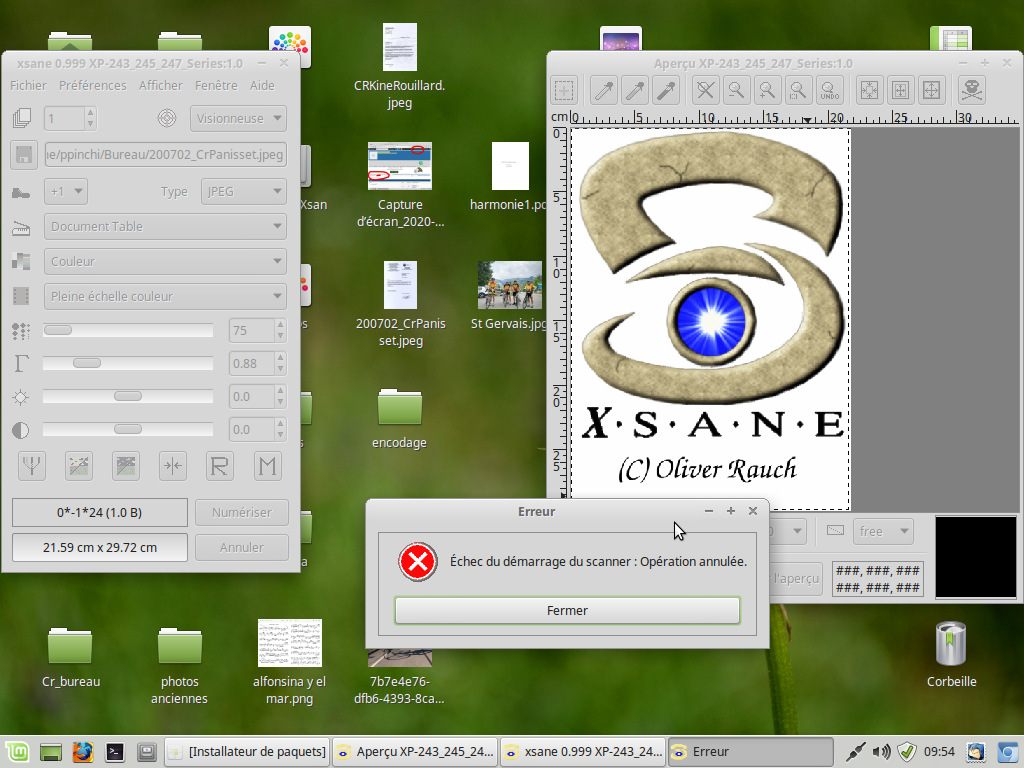Toggle the RGB default fork button
Image resolution: width=1024 pixels, height=768 pixels.
(x=32, y=465)
